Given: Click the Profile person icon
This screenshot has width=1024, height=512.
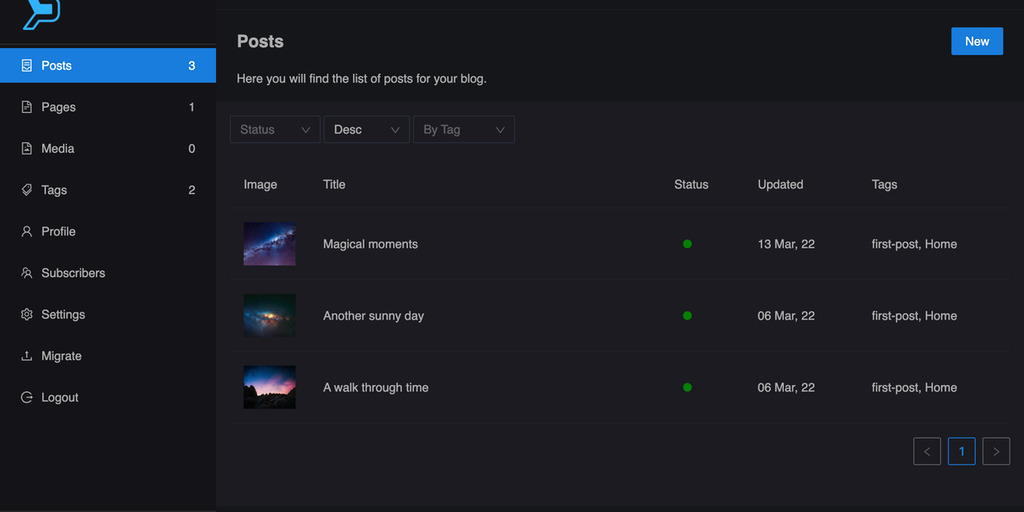Looking at the screenshot, I should tap(27, 231).
